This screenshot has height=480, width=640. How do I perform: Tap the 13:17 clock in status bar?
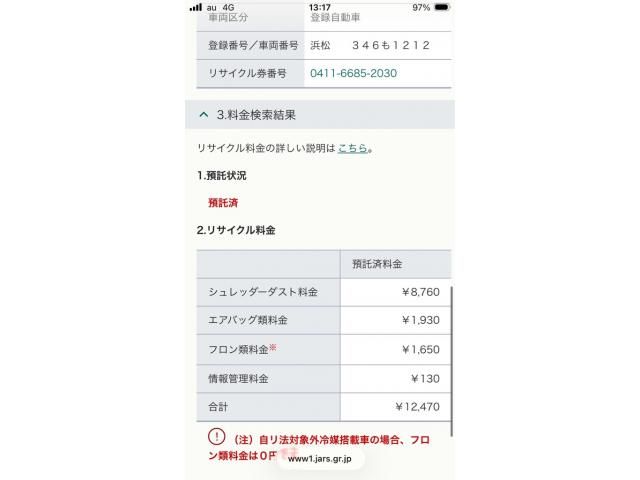(320, 7)
